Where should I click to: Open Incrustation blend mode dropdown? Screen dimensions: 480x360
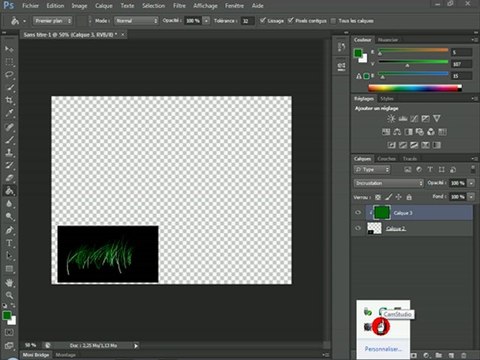[x=388, y=183]
